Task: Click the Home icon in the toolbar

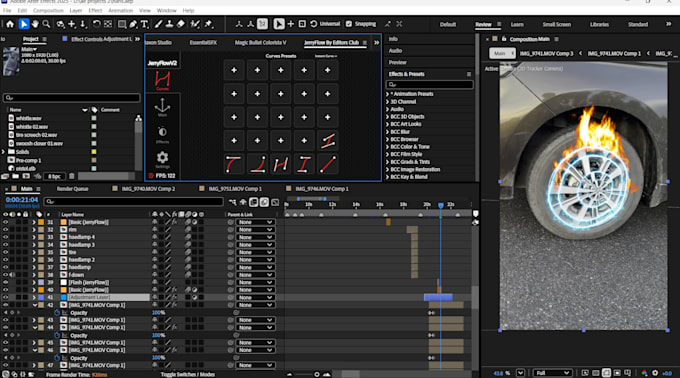Action: [10, 24]
